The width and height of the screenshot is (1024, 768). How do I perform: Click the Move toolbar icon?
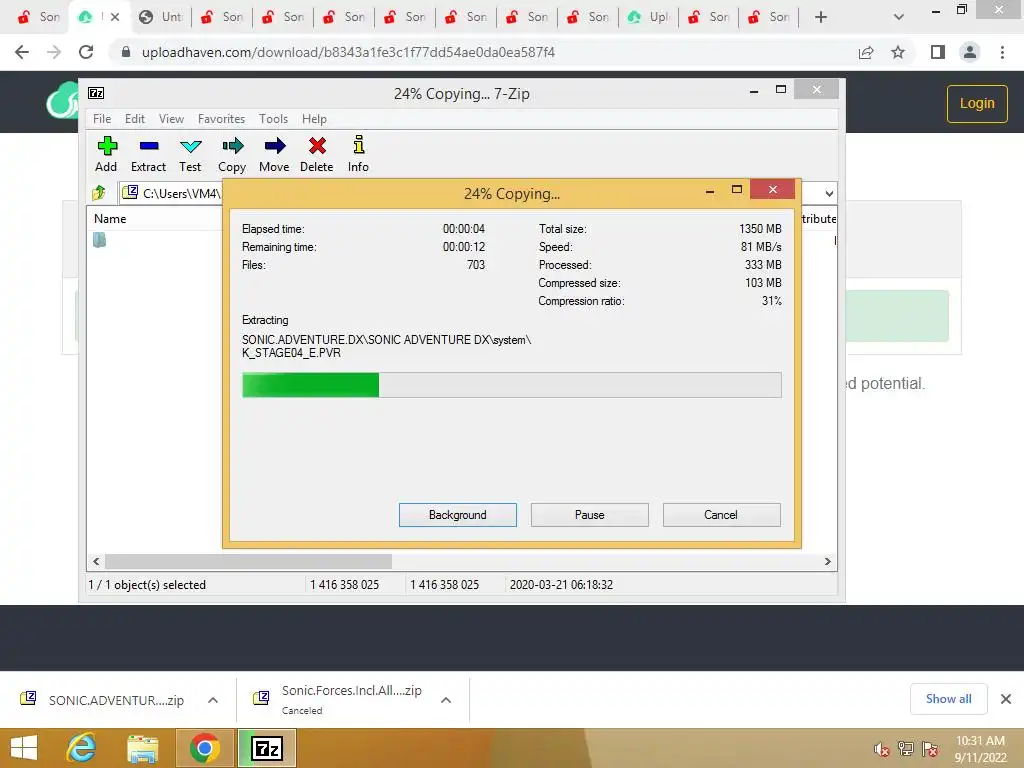click(274, 154)
